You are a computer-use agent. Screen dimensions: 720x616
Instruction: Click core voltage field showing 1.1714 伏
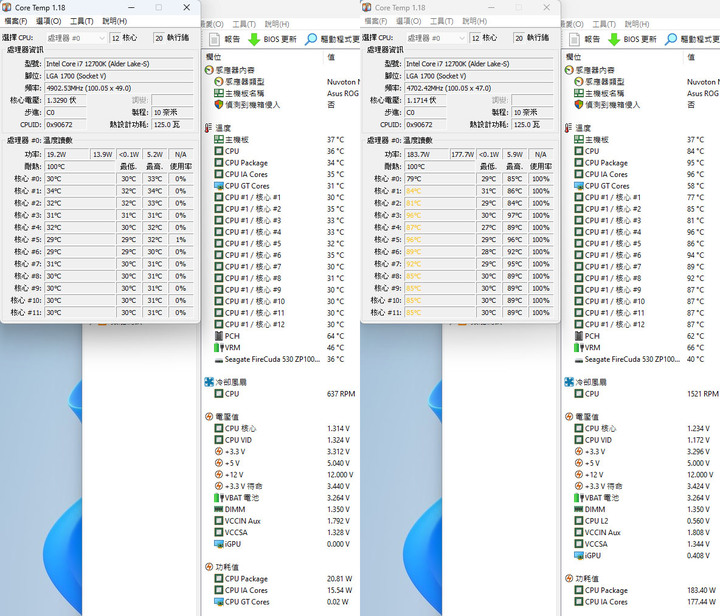(425, 100)
